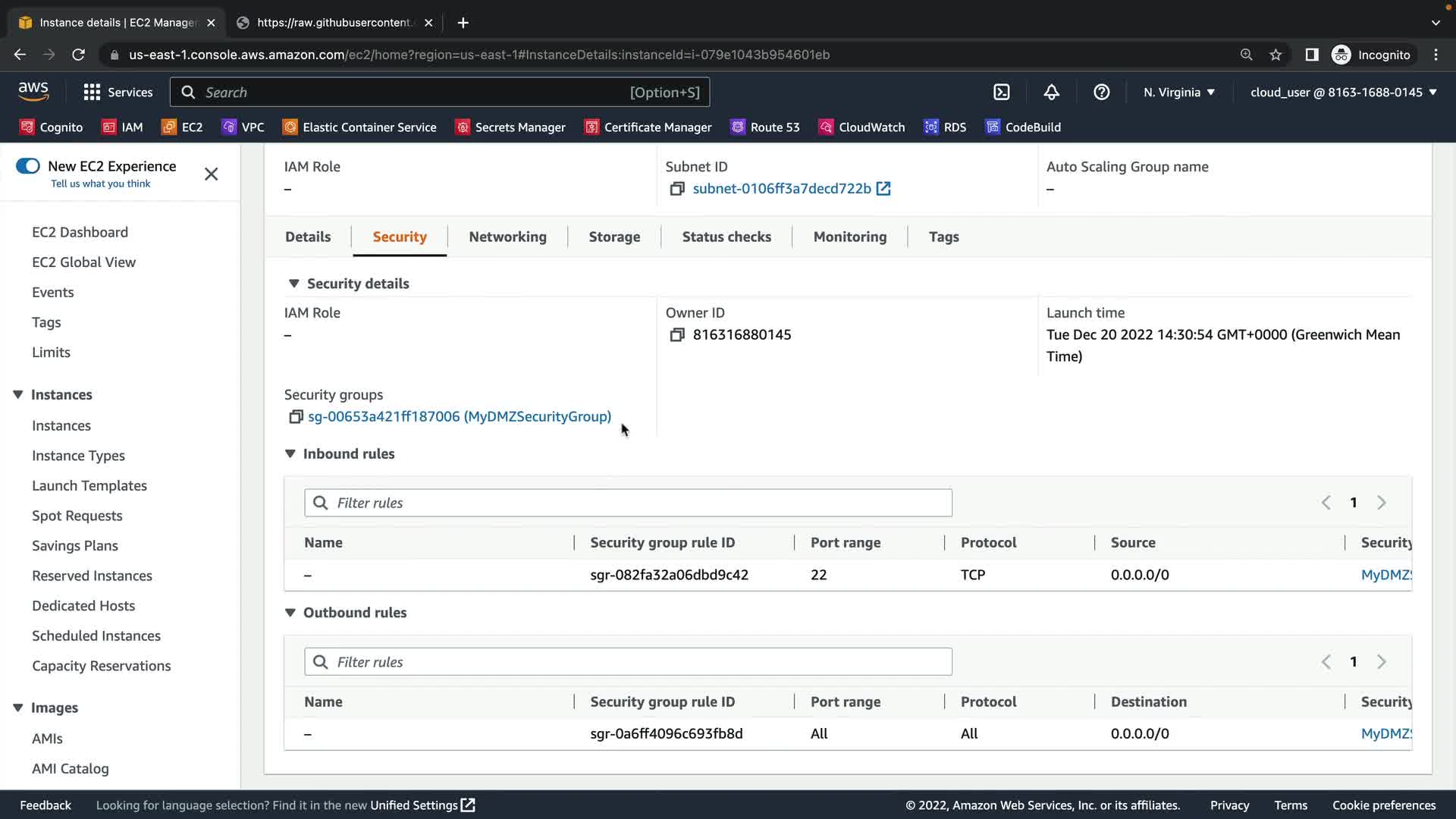1456x819 pixels.
Task: Copy the Owner ID value
Action: (677, 335)
